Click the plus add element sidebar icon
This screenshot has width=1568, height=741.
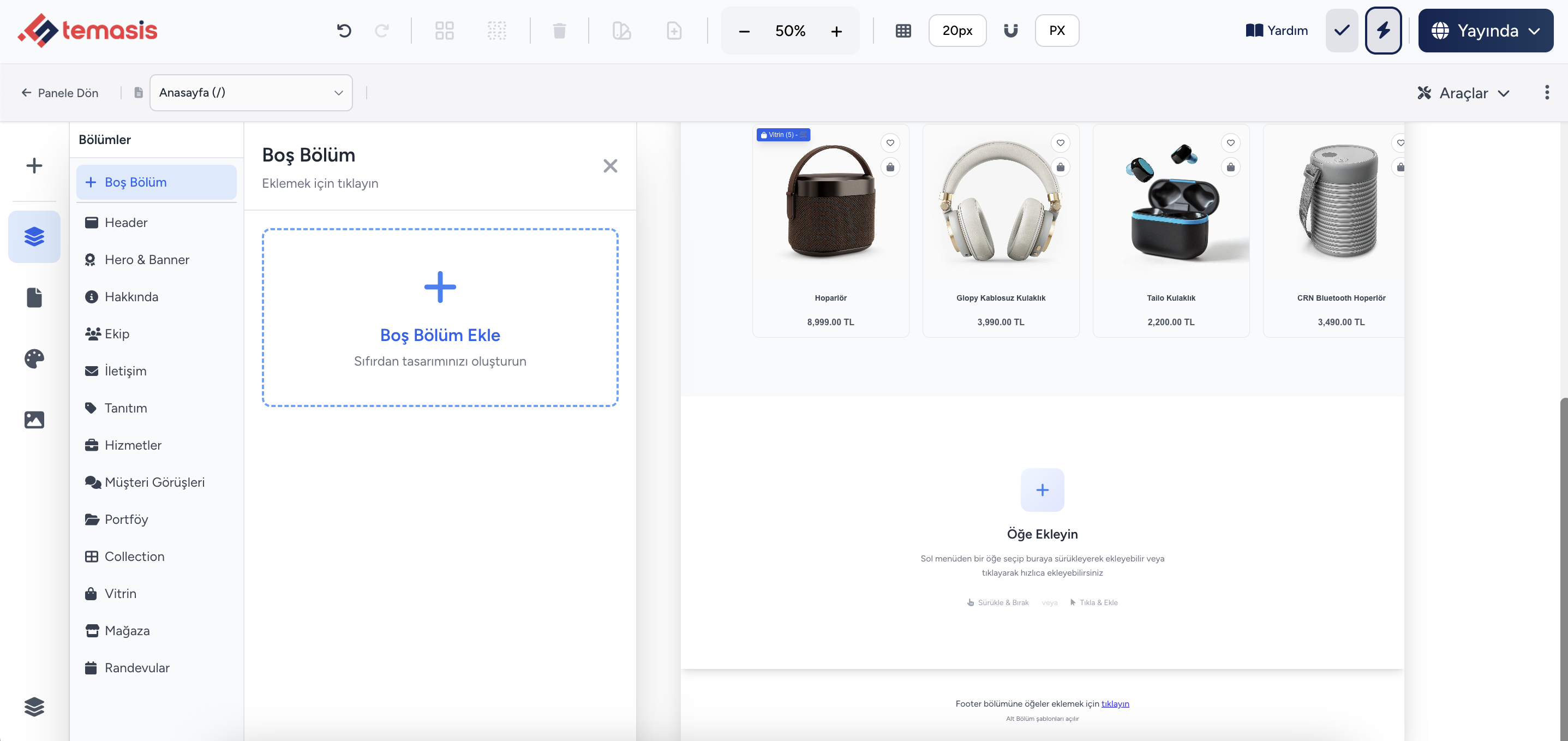(x=34, y=166)
